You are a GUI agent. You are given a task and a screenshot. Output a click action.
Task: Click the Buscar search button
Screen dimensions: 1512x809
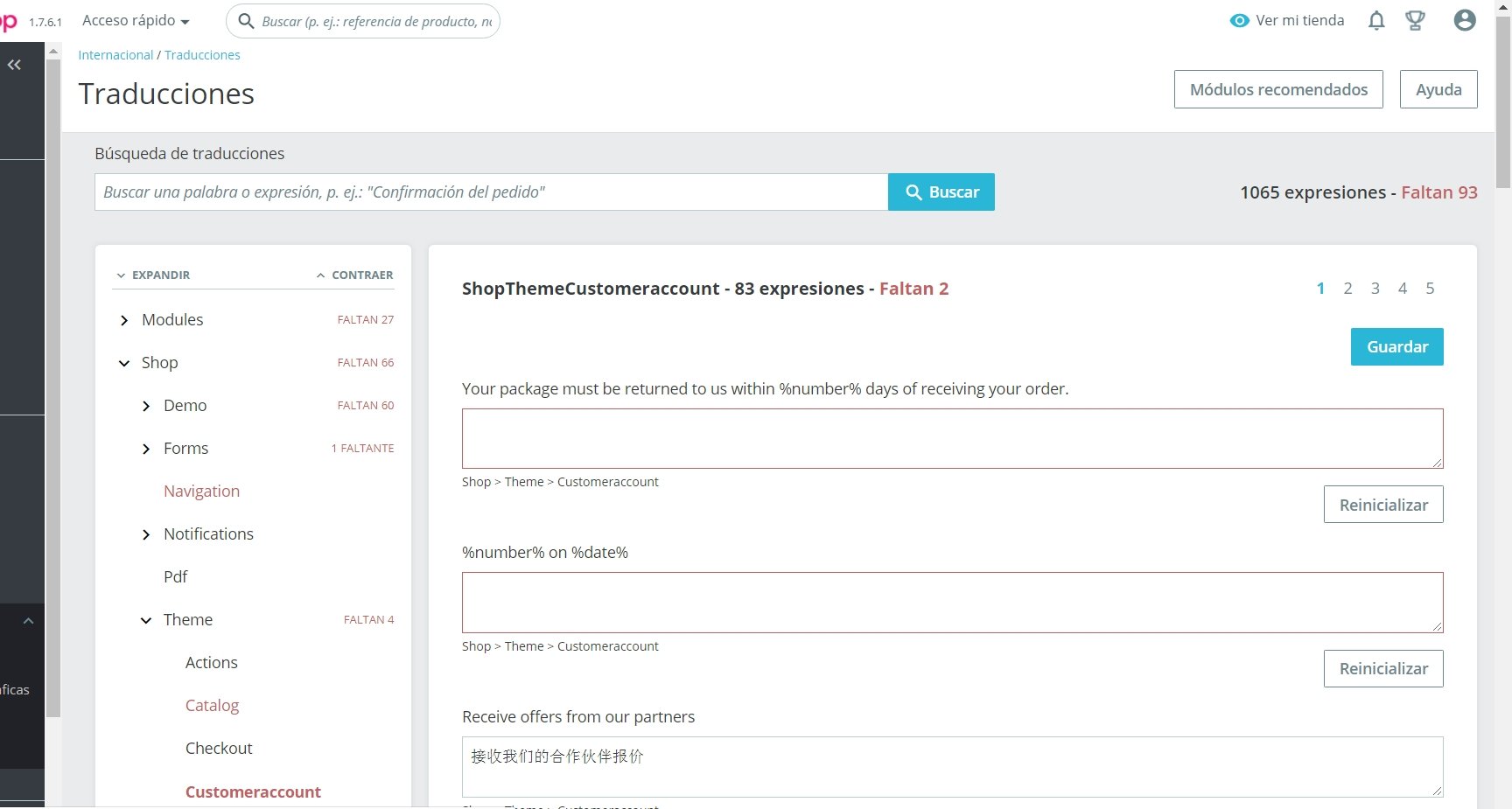pyautogui.click(x=941, y=192)
